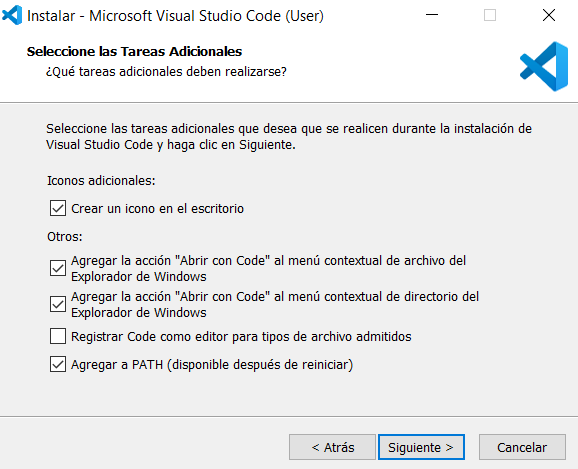Minimize the installer window
This screenshot has width=578, height=469.
(432, 15)
